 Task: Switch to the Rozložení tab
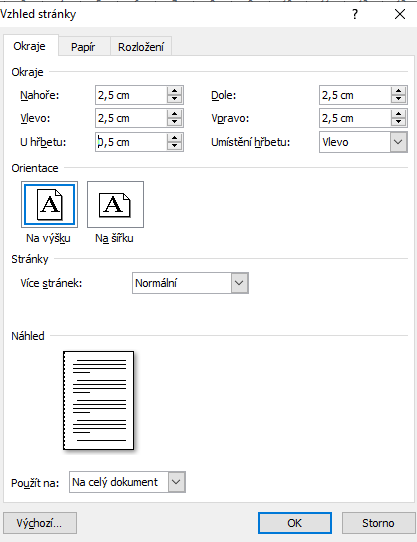(141, 47)
